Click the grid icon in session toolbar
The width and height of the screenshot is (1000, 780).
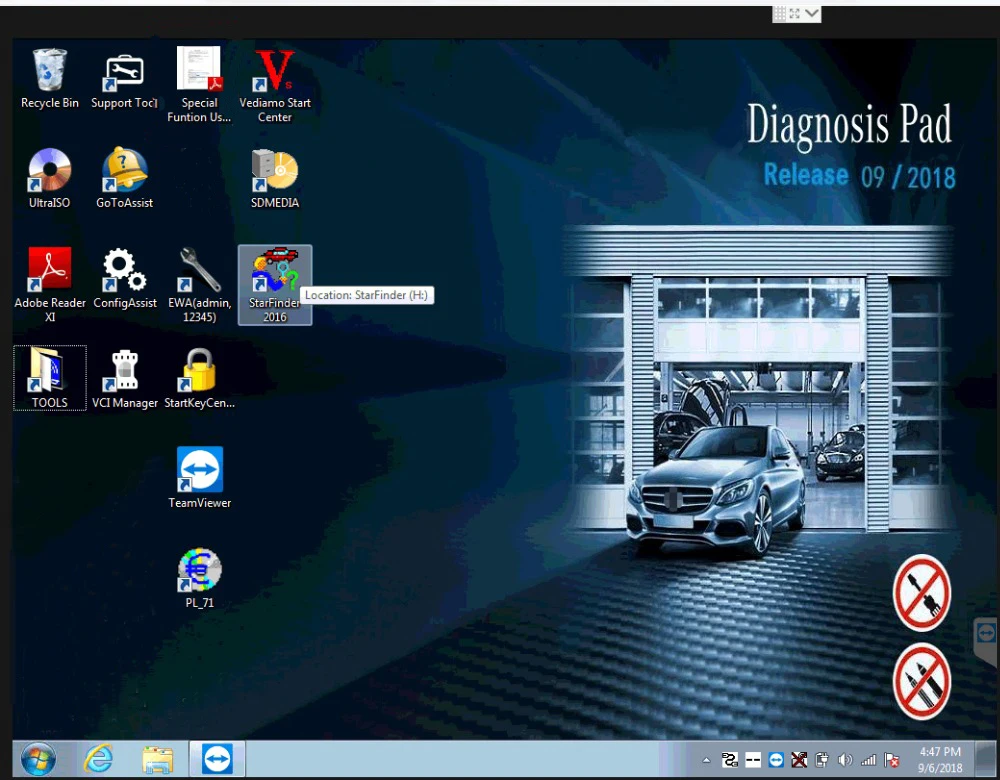tap(779, 13)
